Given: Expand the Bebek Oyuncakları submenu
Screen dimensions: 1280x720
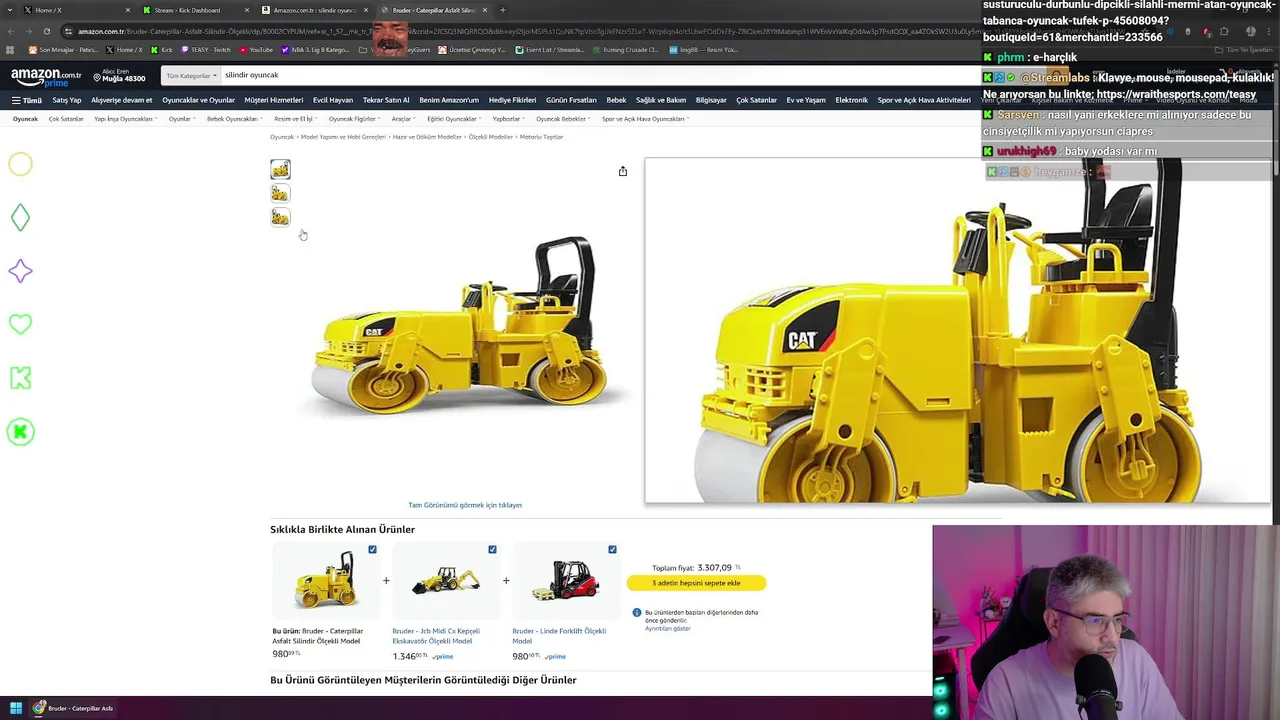Looking at the screenshot, I should pyautogui.click(x=235, y=119).
